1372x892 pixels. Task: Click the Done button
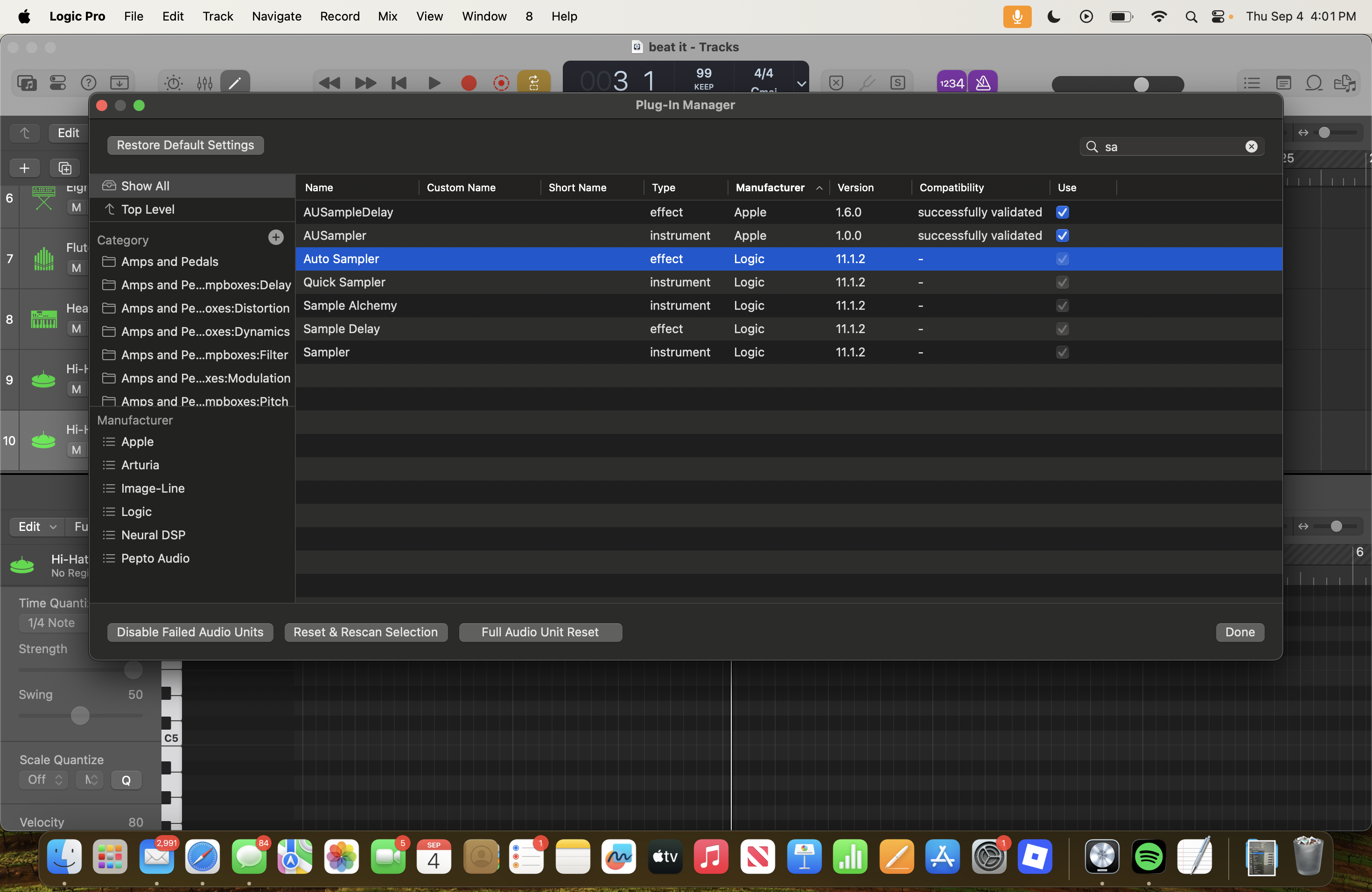pyautogui.click(x=1240, y=632)
